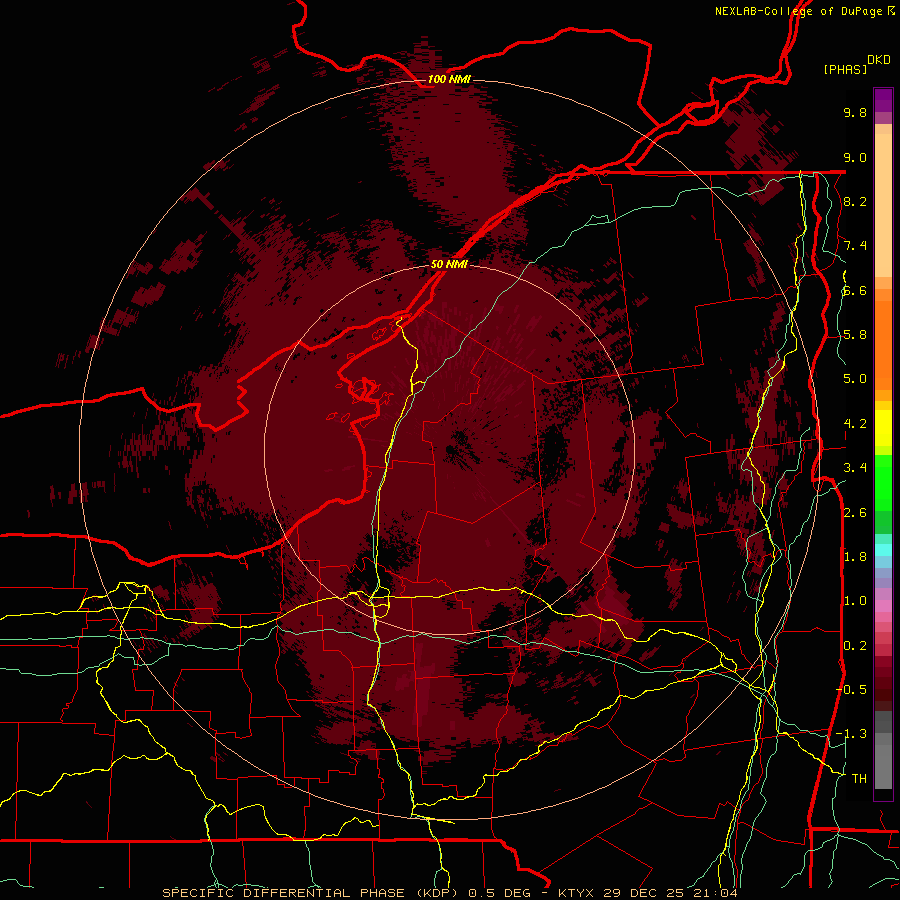Click the 9.0 legend value

855,157
